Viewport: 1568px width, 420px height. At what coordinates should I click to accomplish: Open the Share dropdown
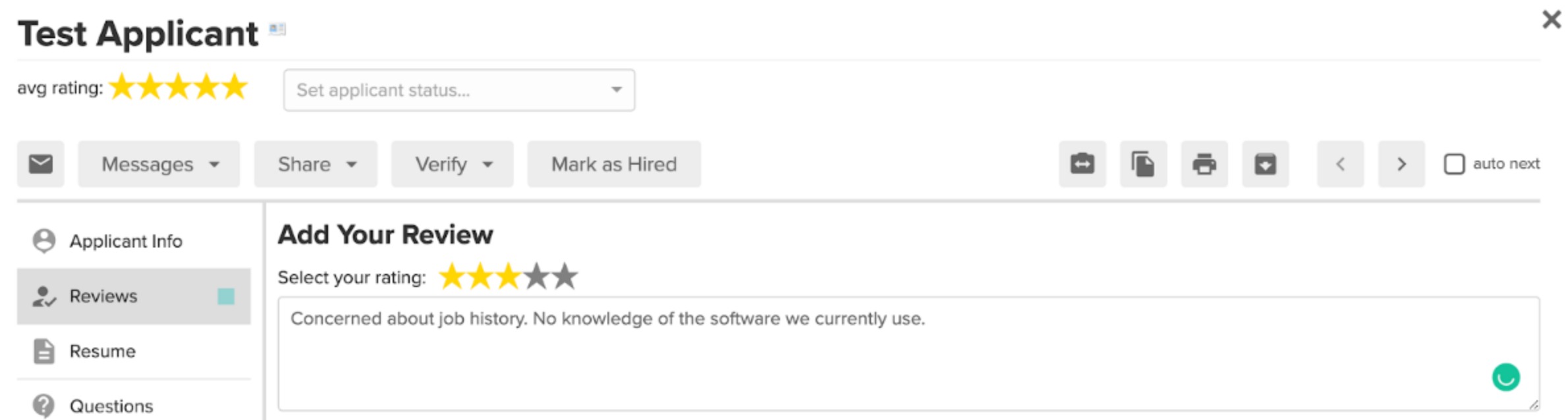(x=315, y=164)
